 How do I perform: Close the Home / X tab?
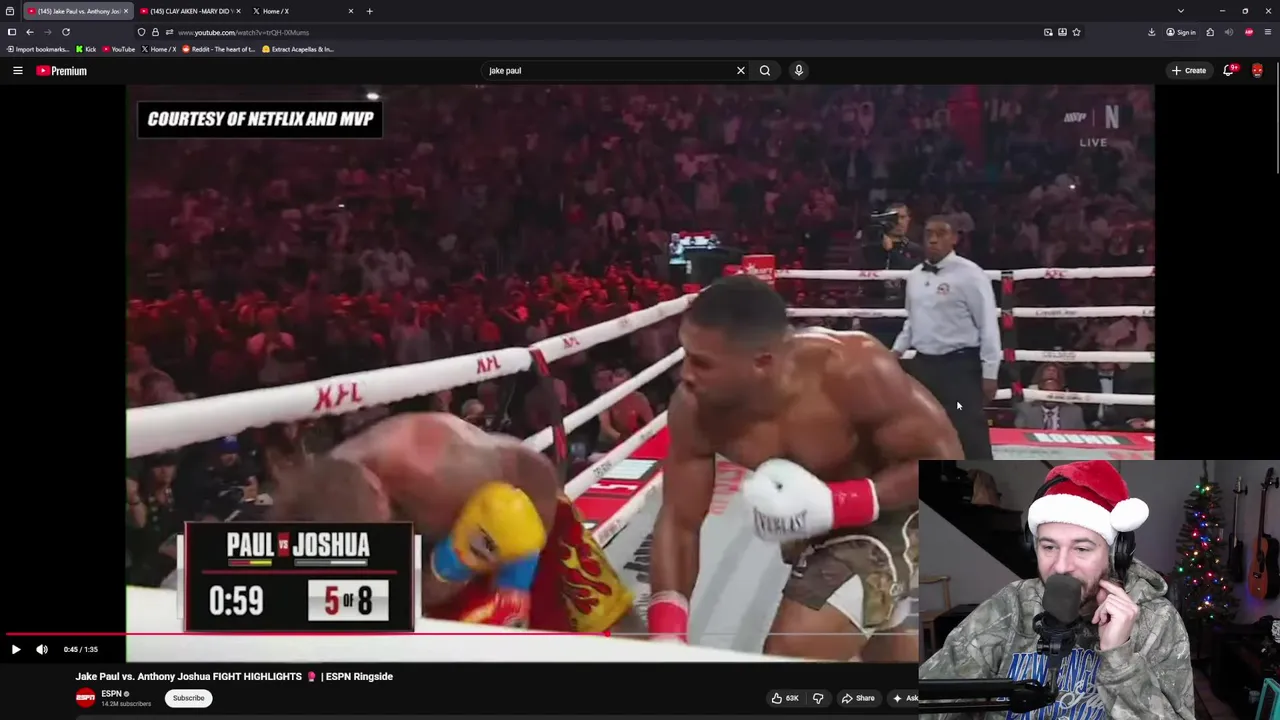(351, 11)
